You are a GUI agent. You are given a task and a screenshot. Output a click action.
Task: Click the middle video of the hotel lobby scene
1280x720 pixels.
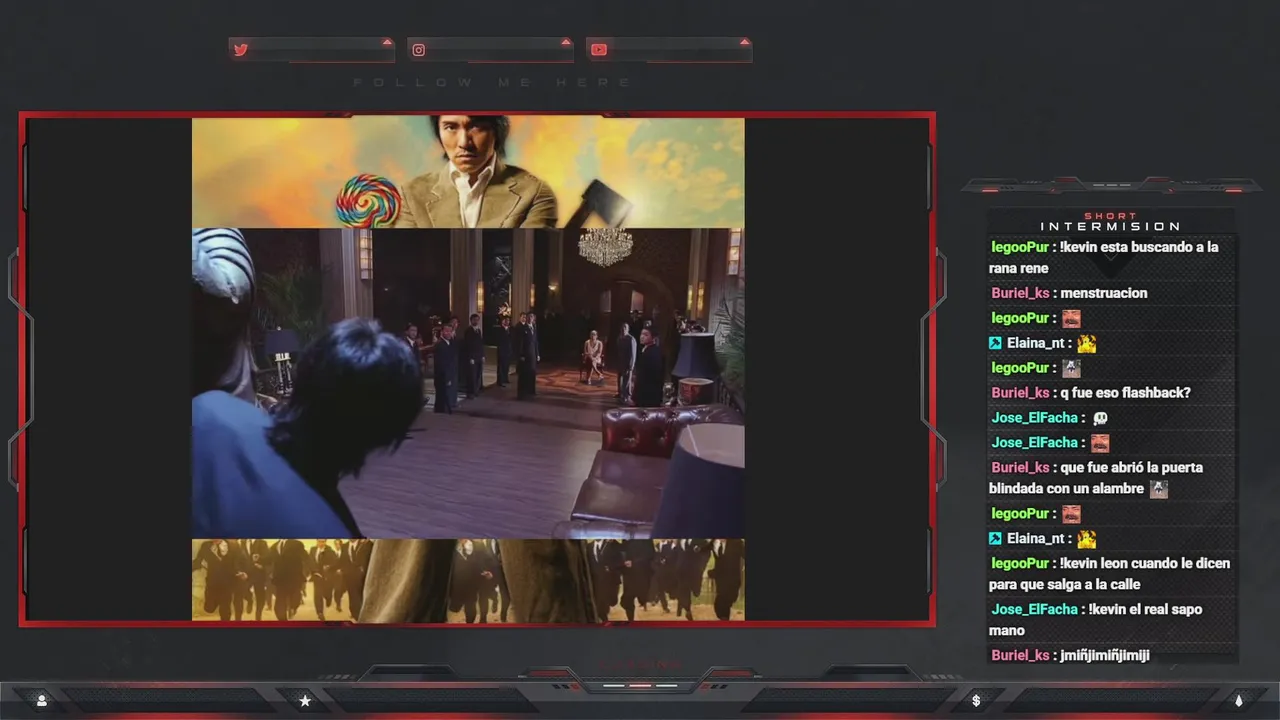click(x=468, y=384)
